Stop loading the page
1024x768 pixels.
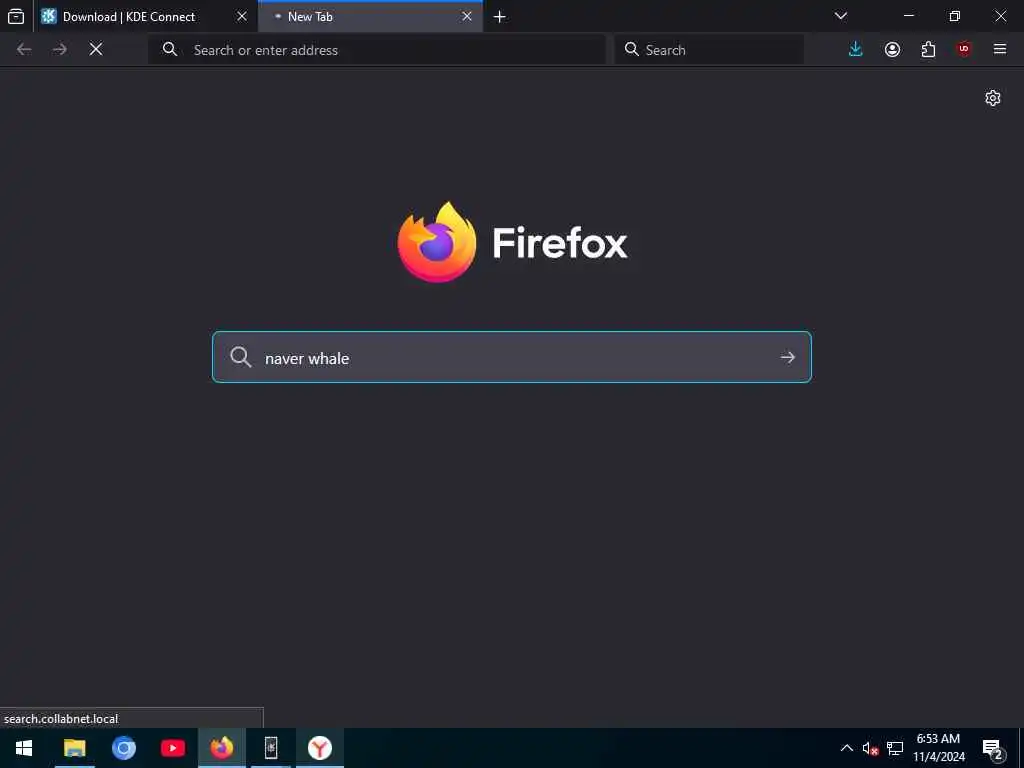coord(96,50)
